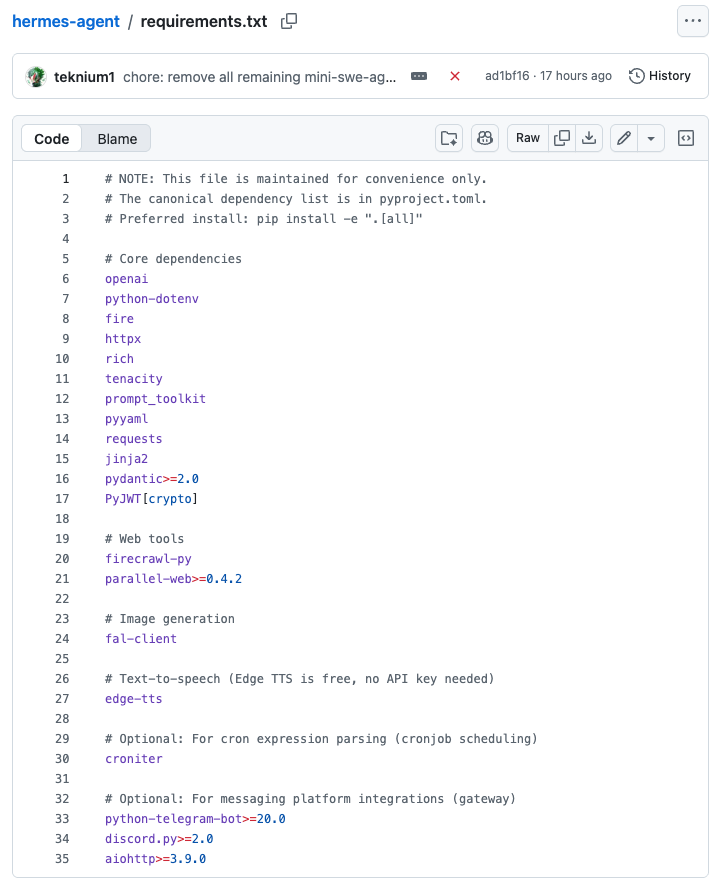Open the edit options dropdown arrow
Image resolution: width=716 pixels, height=891 pixels.
click(651, 138)
